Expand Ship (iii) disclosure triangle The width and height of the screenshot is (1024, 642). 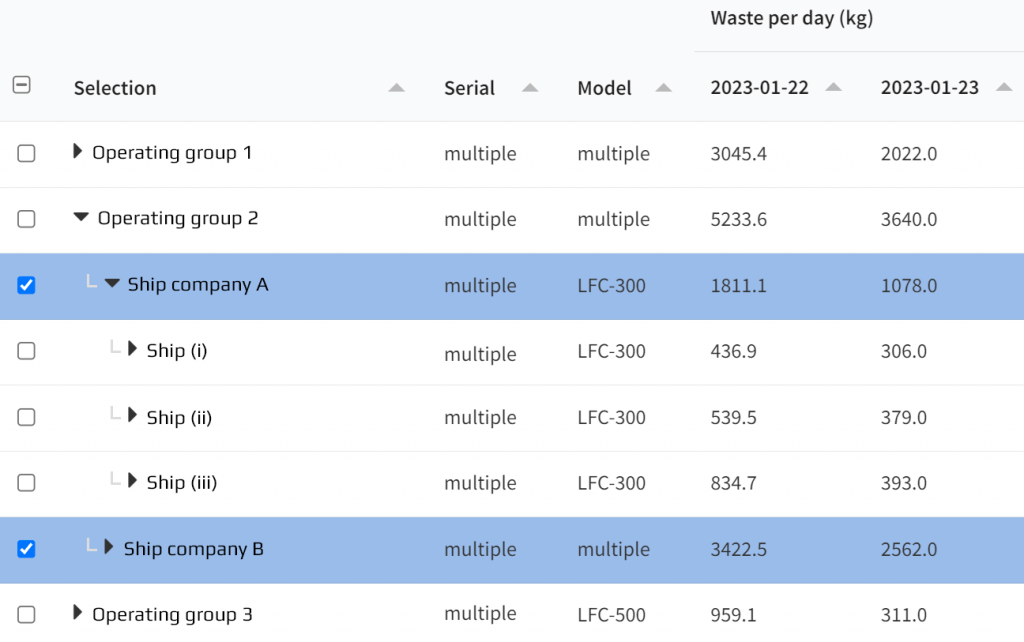click(x=133, y=482)
